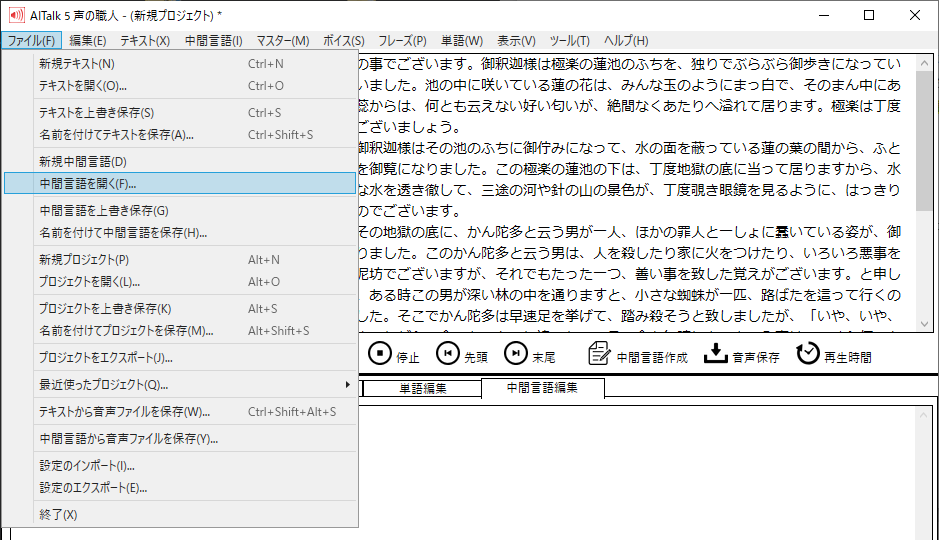The image size is (939, 540).
Task: Open the ヘルプ(H) menu
Action: (626, 41)
